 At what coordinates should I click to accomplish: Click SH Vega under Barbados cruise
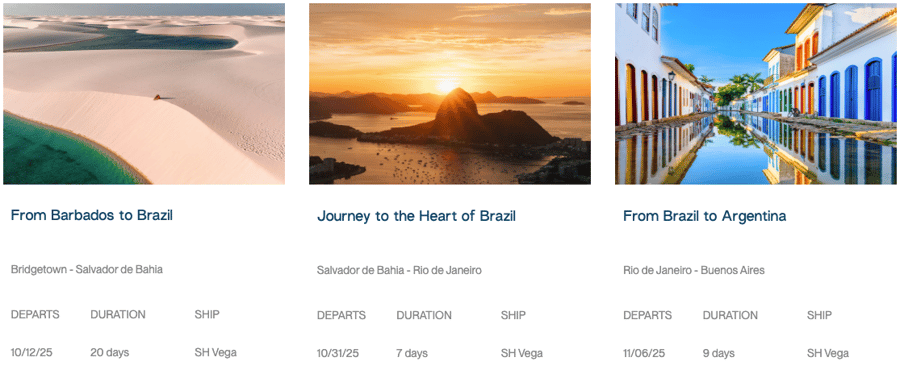(x=215, y=353)
